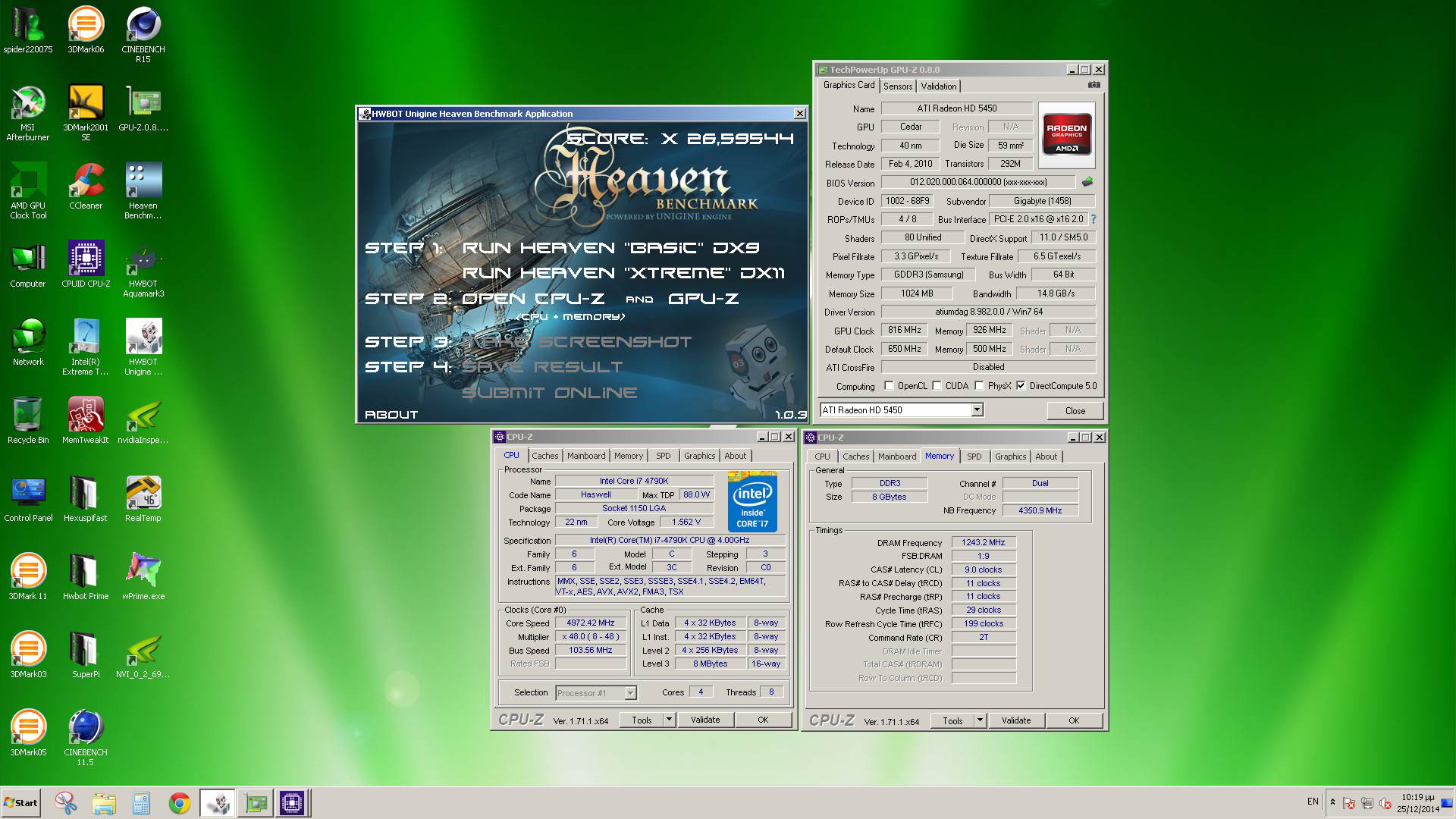Viewport: 1456px width, 819px height.
Task: Launch MSI Afterburner from the desktop
Action: pos(28,113)
